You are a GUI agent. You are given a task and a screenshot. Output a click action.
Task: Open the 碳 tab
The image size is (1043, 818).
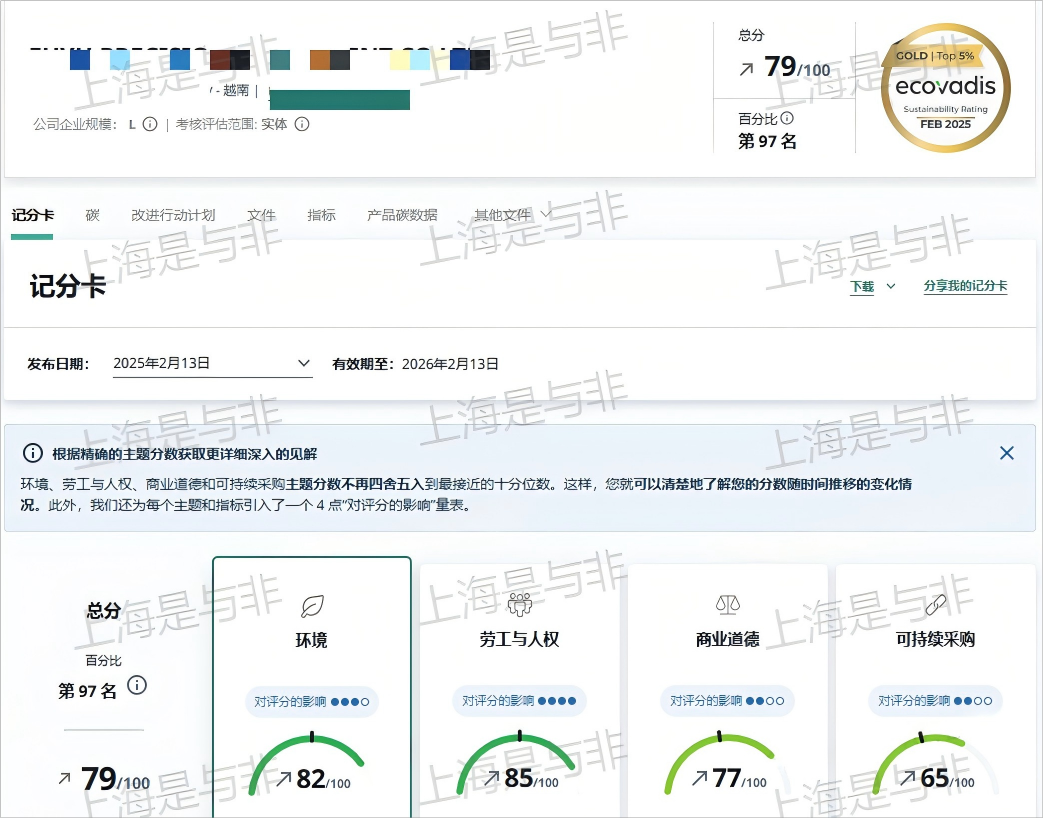[x=92, y=215]
